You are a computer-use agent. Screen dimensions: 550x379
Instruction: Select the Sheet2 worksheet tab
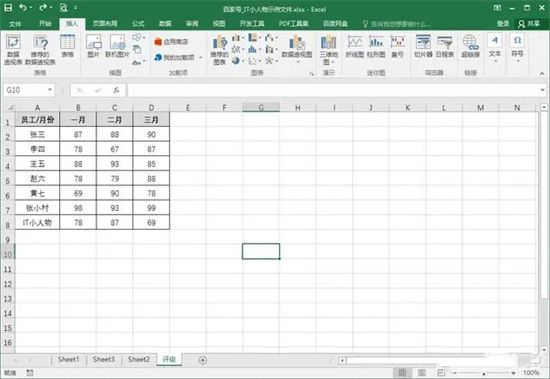click(x=139, y=359)
